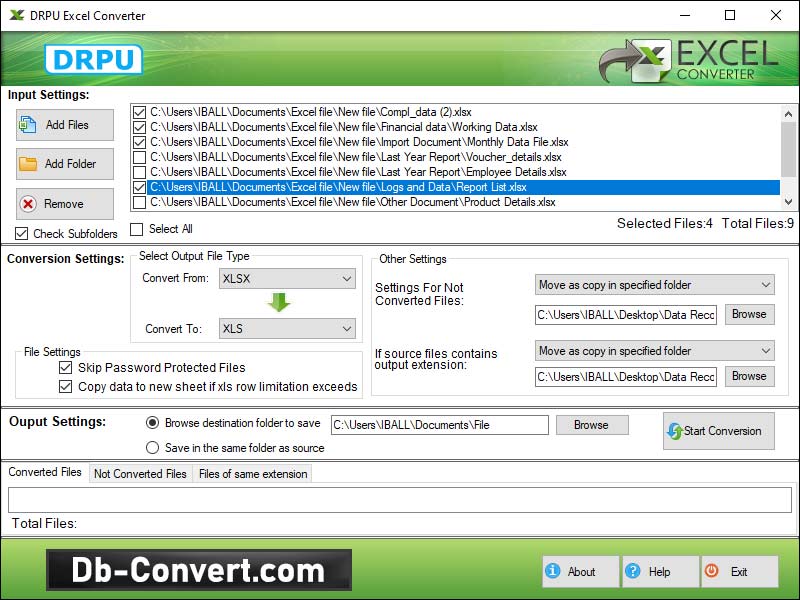The height and width of the screenshot is (600, 800).
Task: Click Browse next to destination folder path
Action: coord(590,425)
